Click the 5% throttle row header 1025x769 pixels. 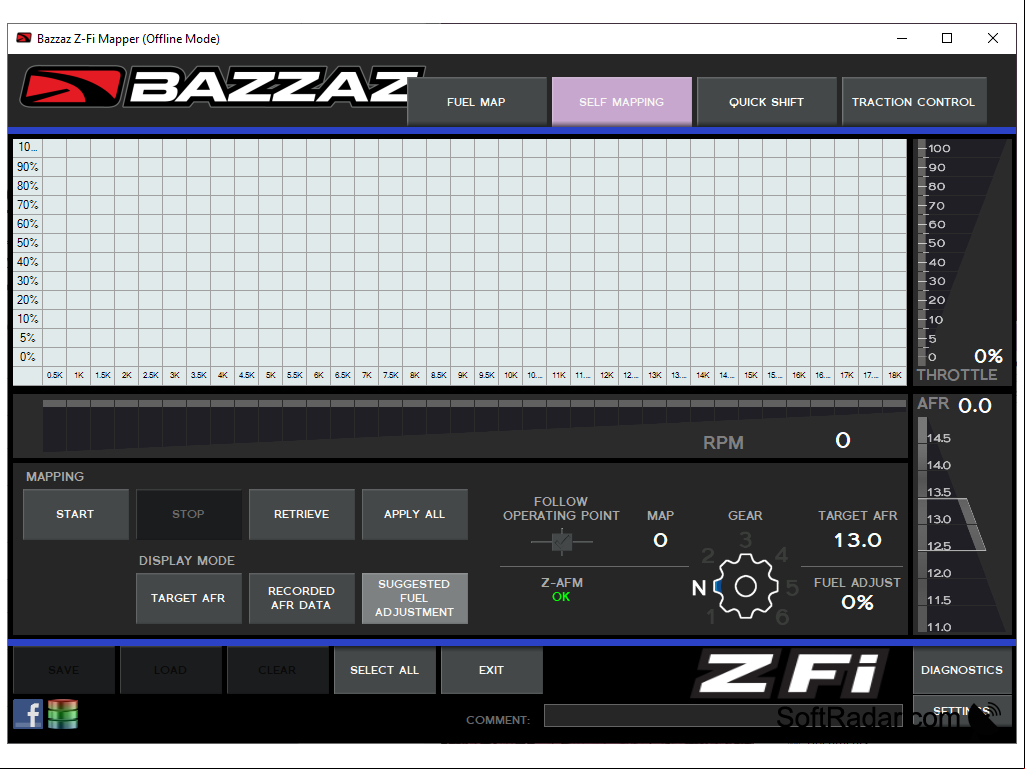tap(27, 337)
